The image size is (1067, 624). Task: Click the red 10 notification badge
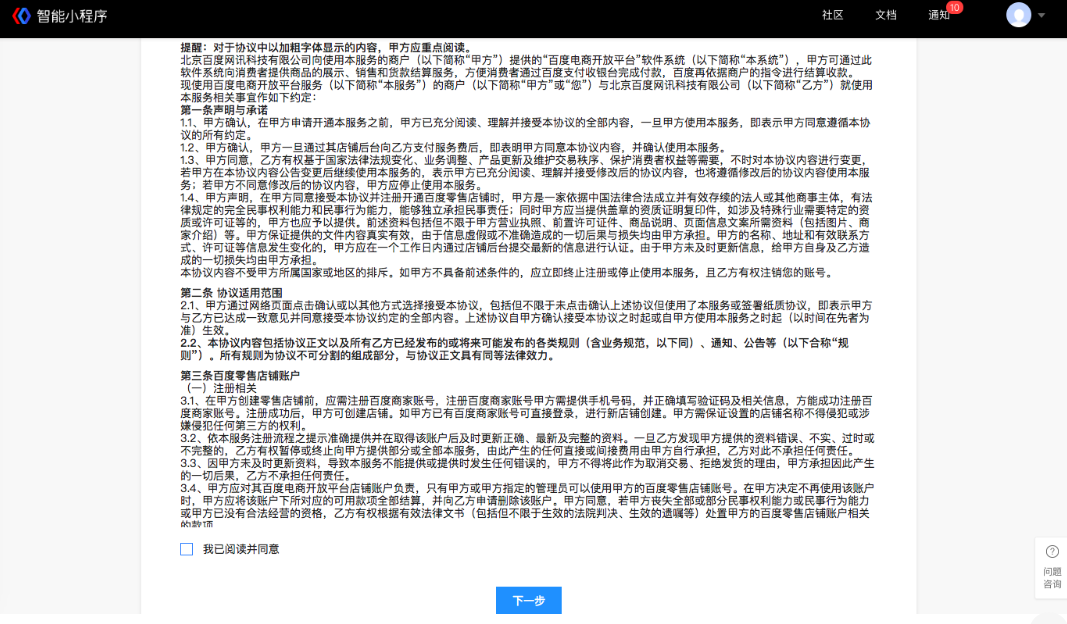click(x=955, y=7)
